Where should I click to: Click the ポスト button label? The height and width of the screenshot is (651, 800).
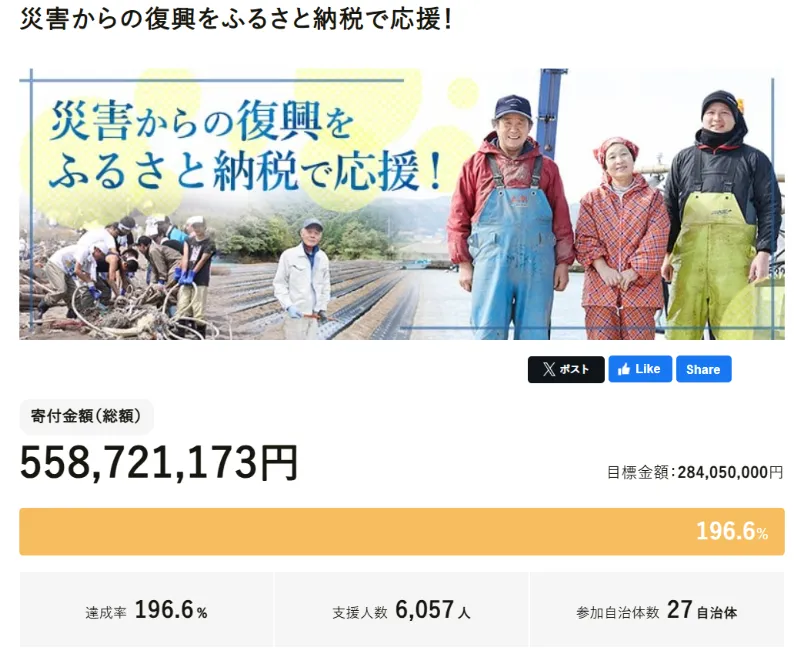point(574,369)
